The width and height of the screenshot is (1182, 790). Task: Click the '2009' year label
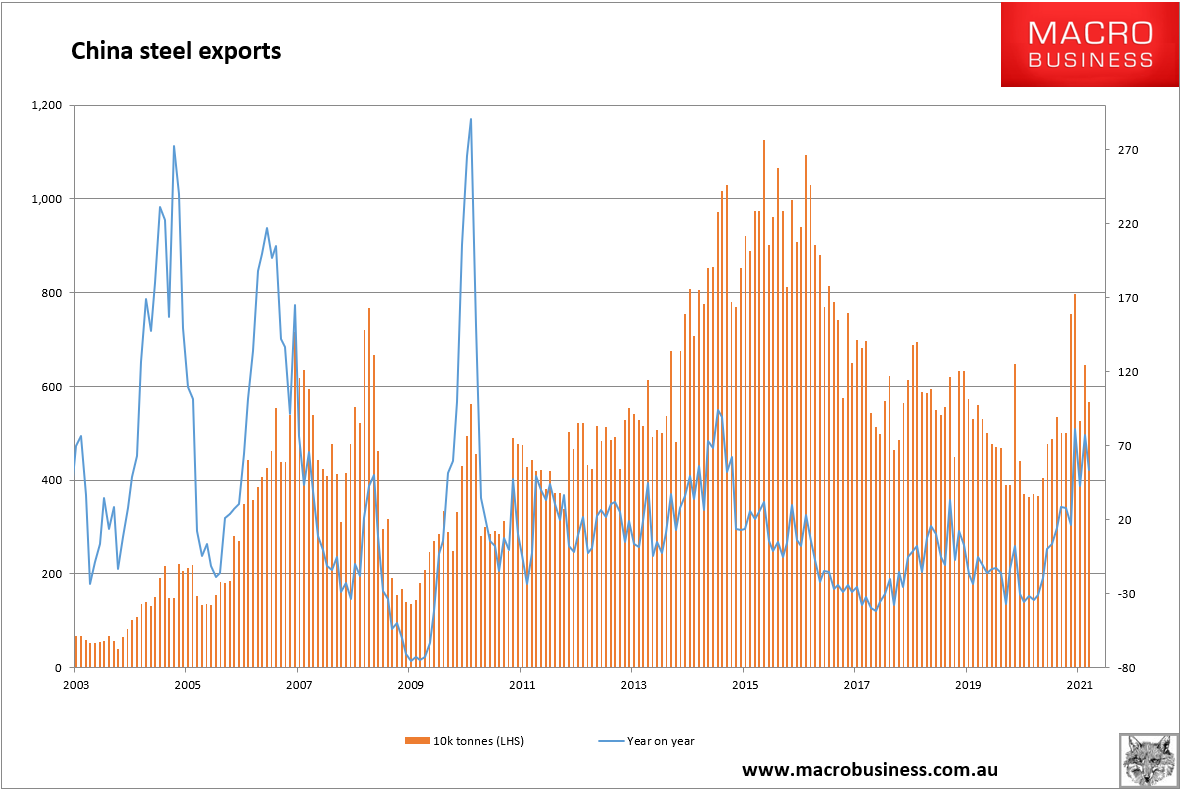coord(411,685)
